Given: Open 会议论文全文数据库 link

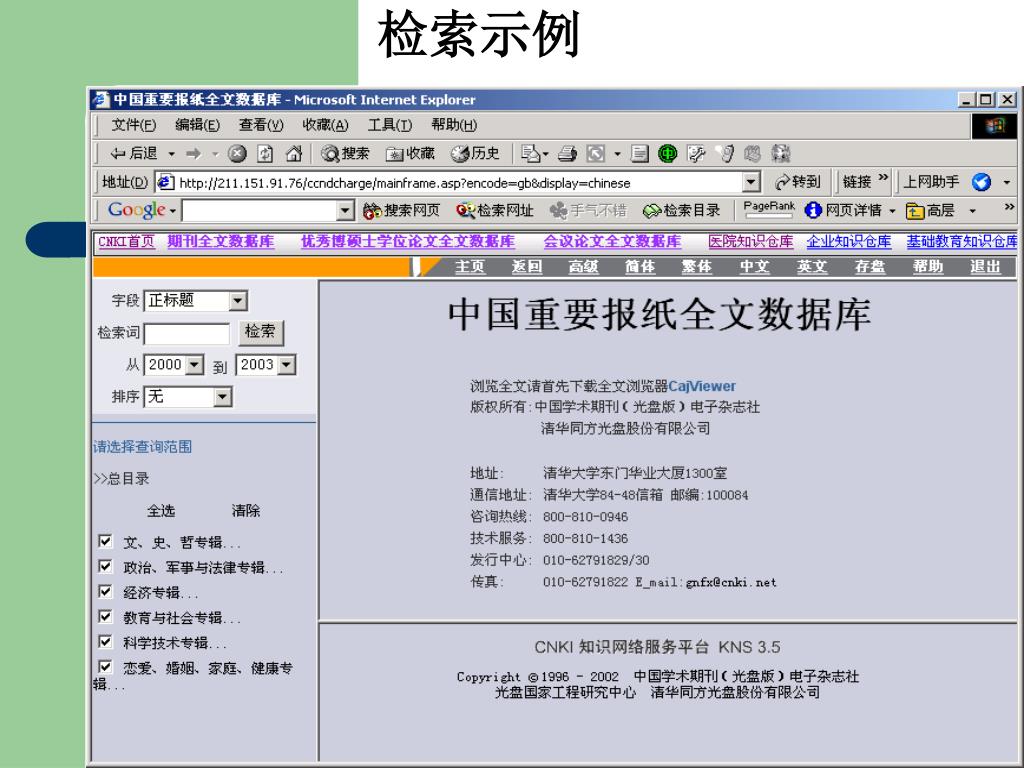Looking at the screenshot, I should (612, 242).
